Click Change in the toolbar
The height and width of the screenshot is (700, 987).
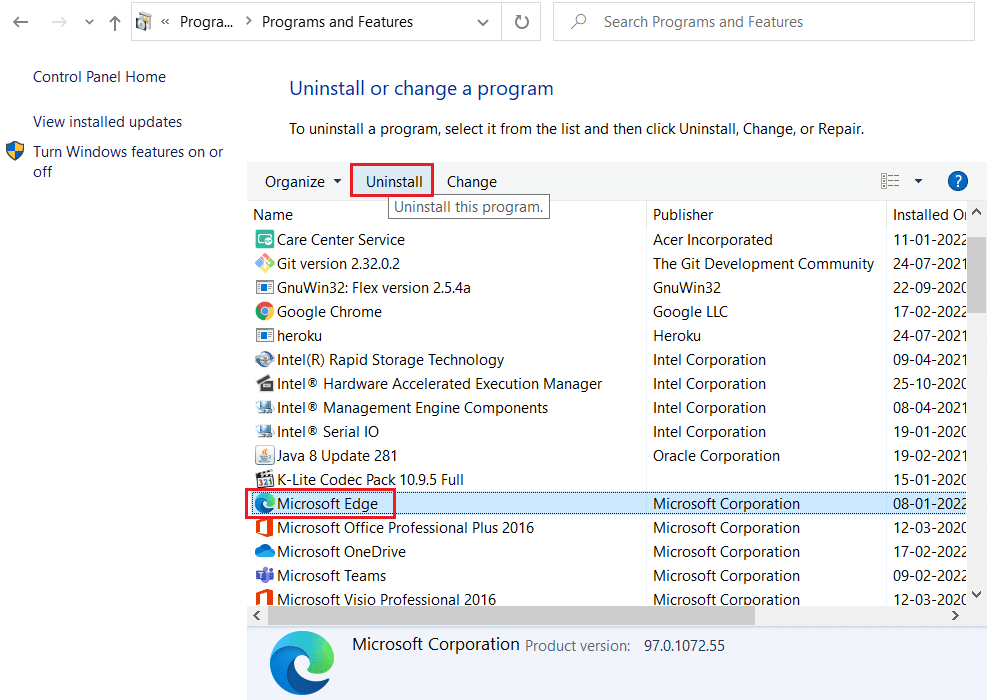(471, 181)
